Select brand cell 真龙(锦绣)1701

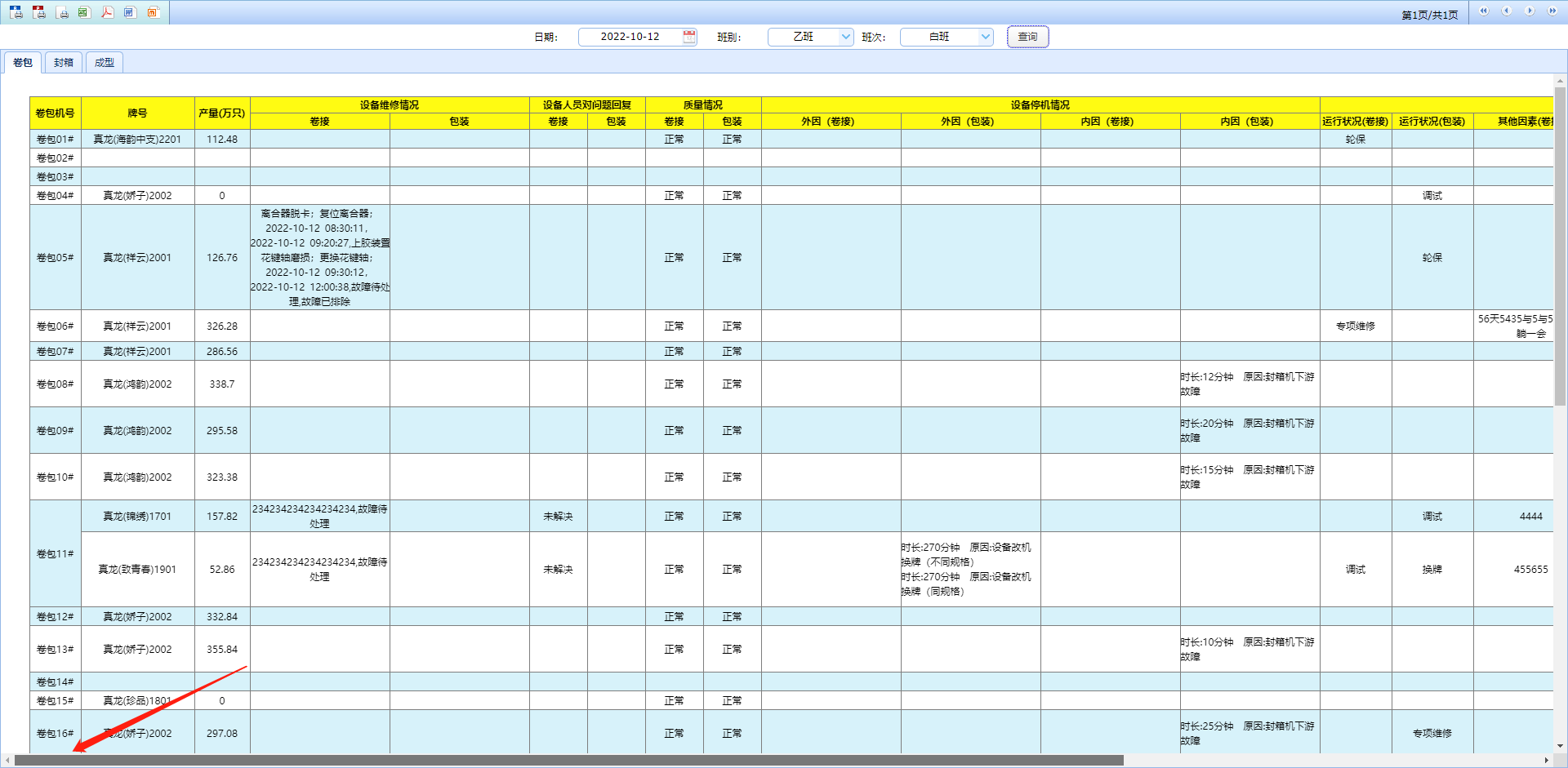(x=138, y=517)
